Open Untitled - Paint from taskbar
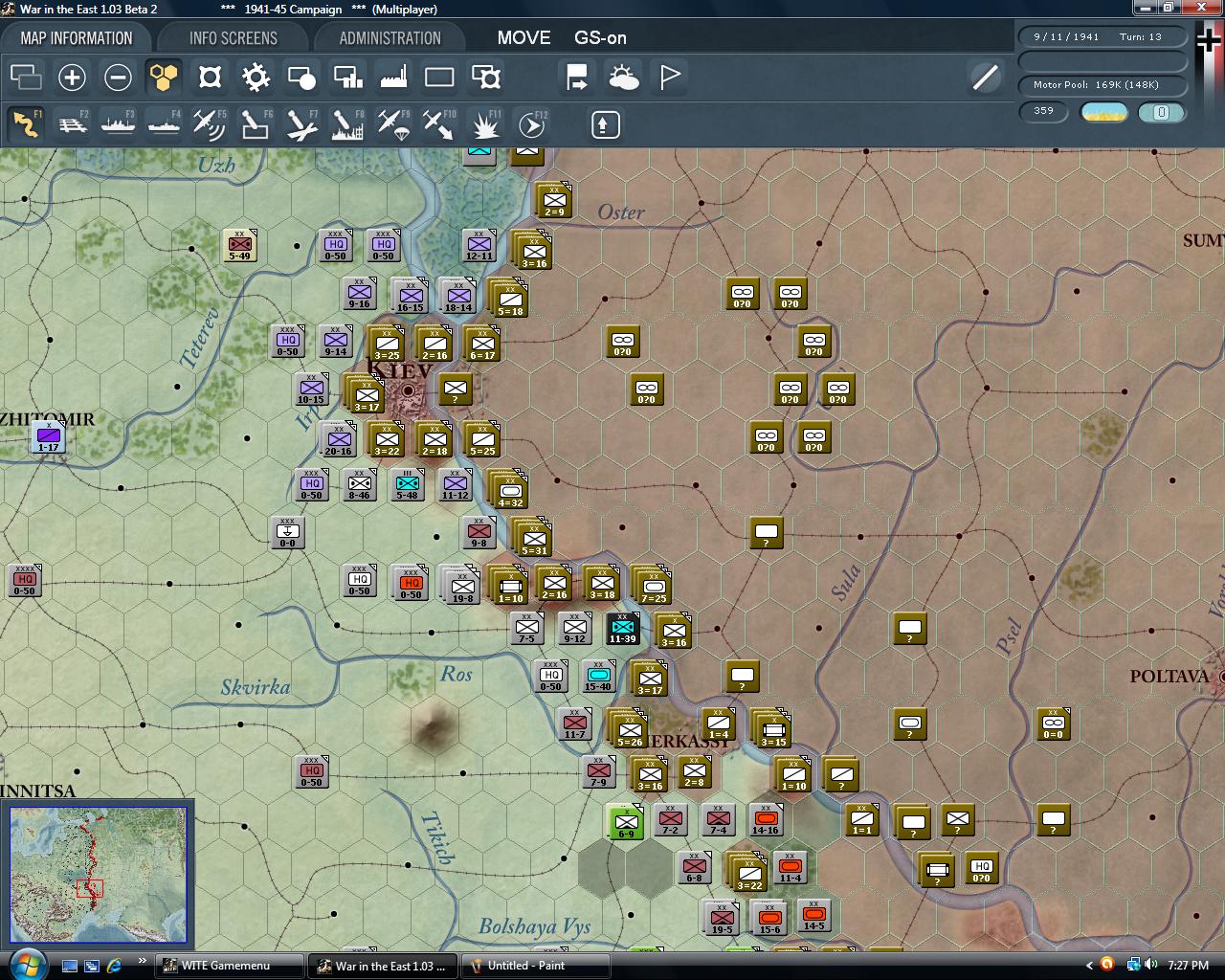1225x980 pixels. click(x=536, y=965)
